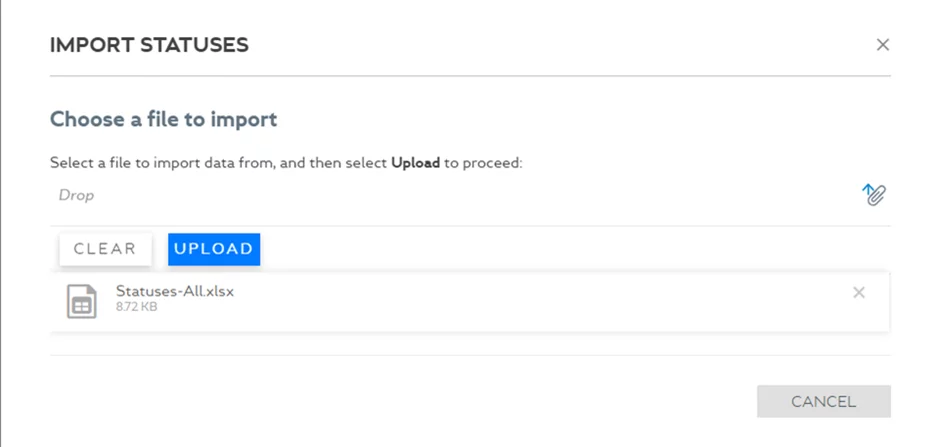Screen dimensions: 940x447
Task: Click the CLEAR button
Action: [105, 249]
